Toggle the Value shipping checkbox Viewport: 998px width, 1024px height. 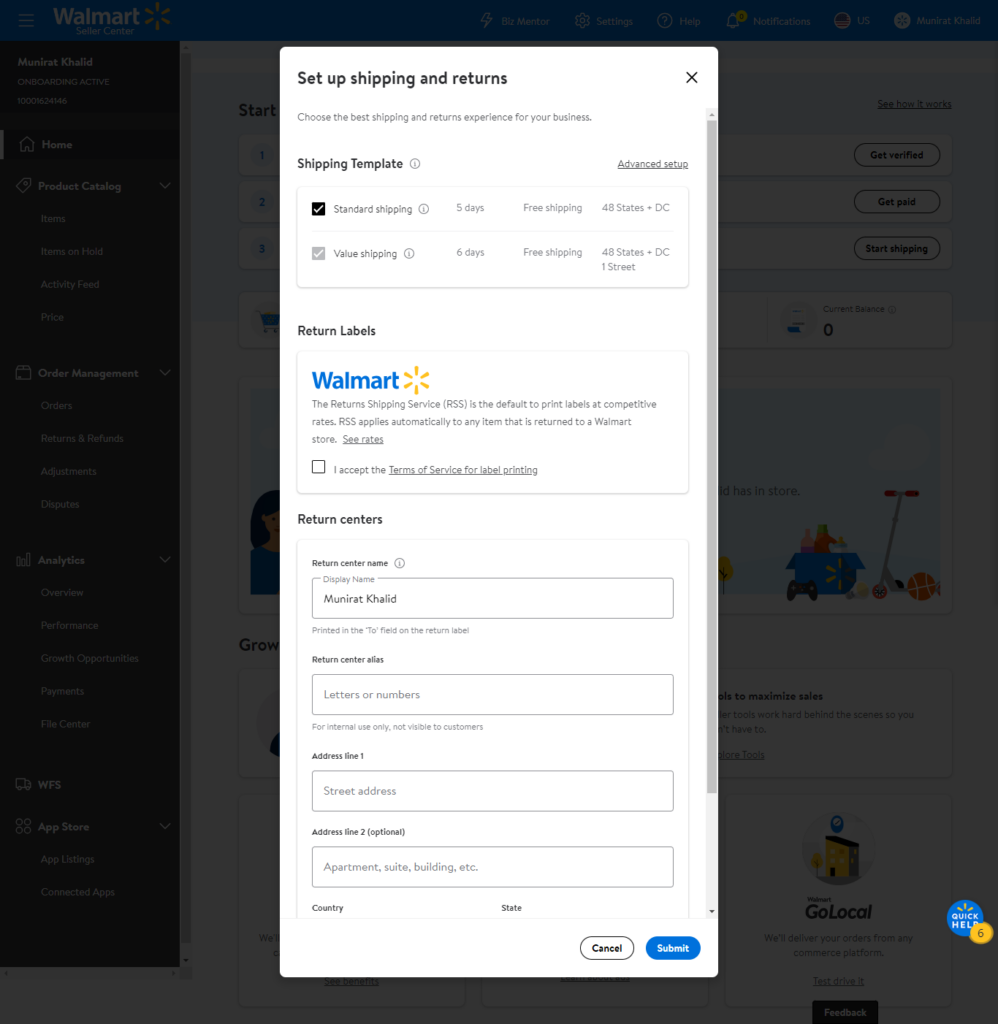point(319,253)
